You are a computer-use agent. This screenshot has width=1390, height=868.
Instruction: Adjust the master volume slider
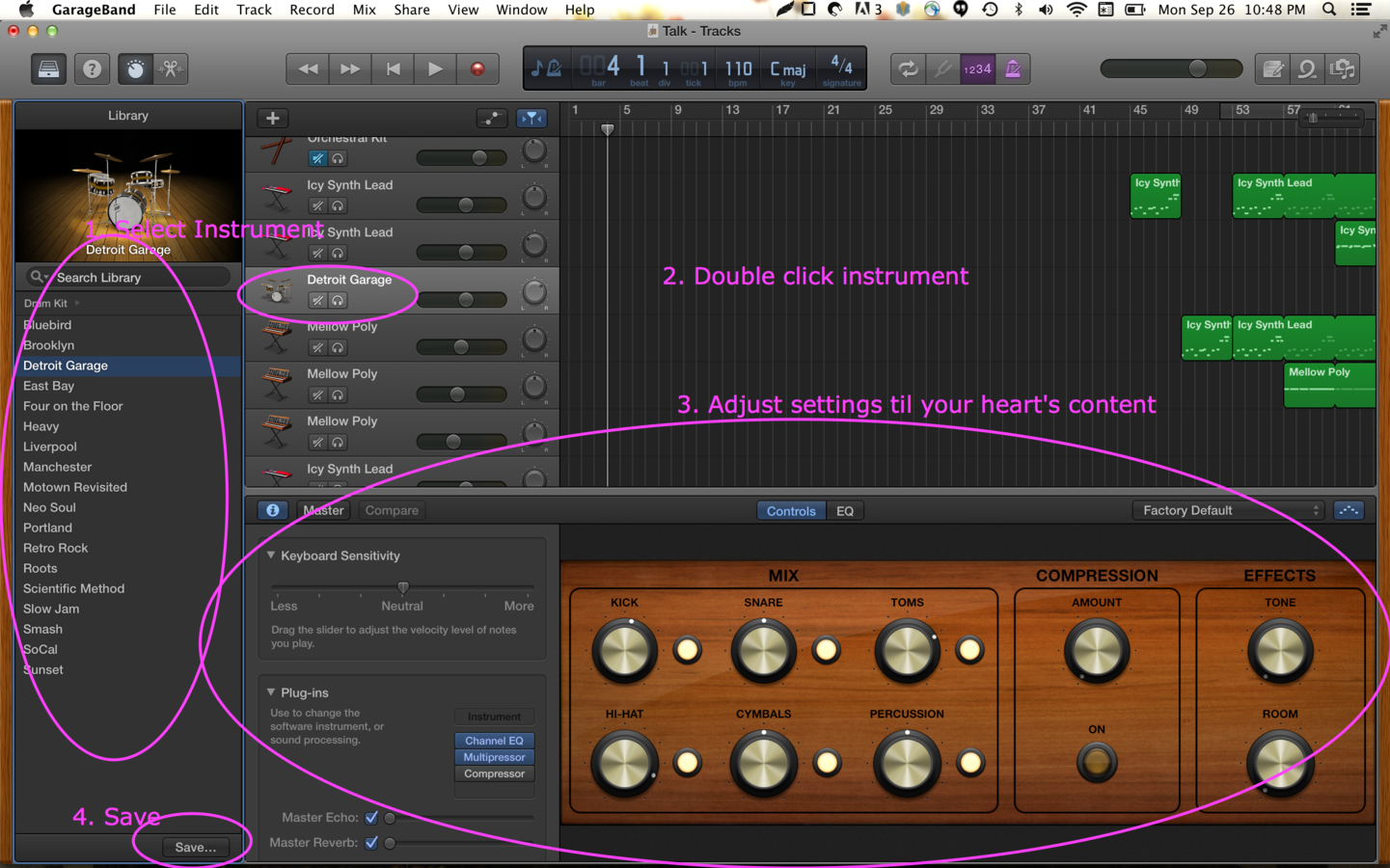pos(1171,68)
